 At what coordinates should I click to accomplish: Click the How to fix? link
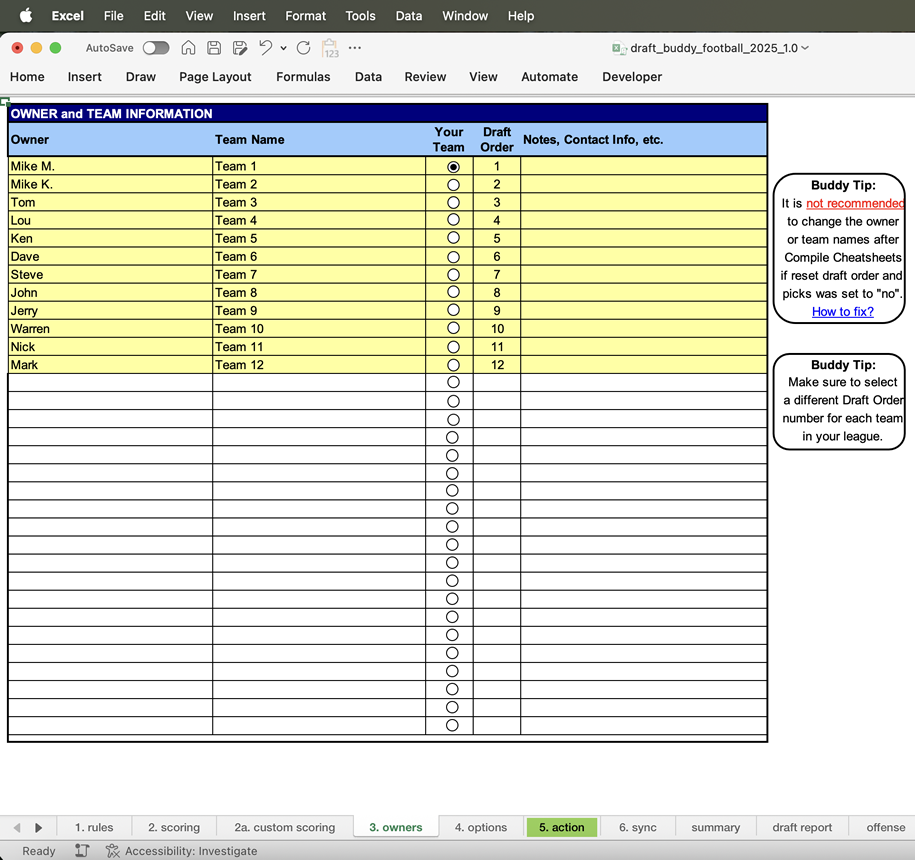(843, 312)
